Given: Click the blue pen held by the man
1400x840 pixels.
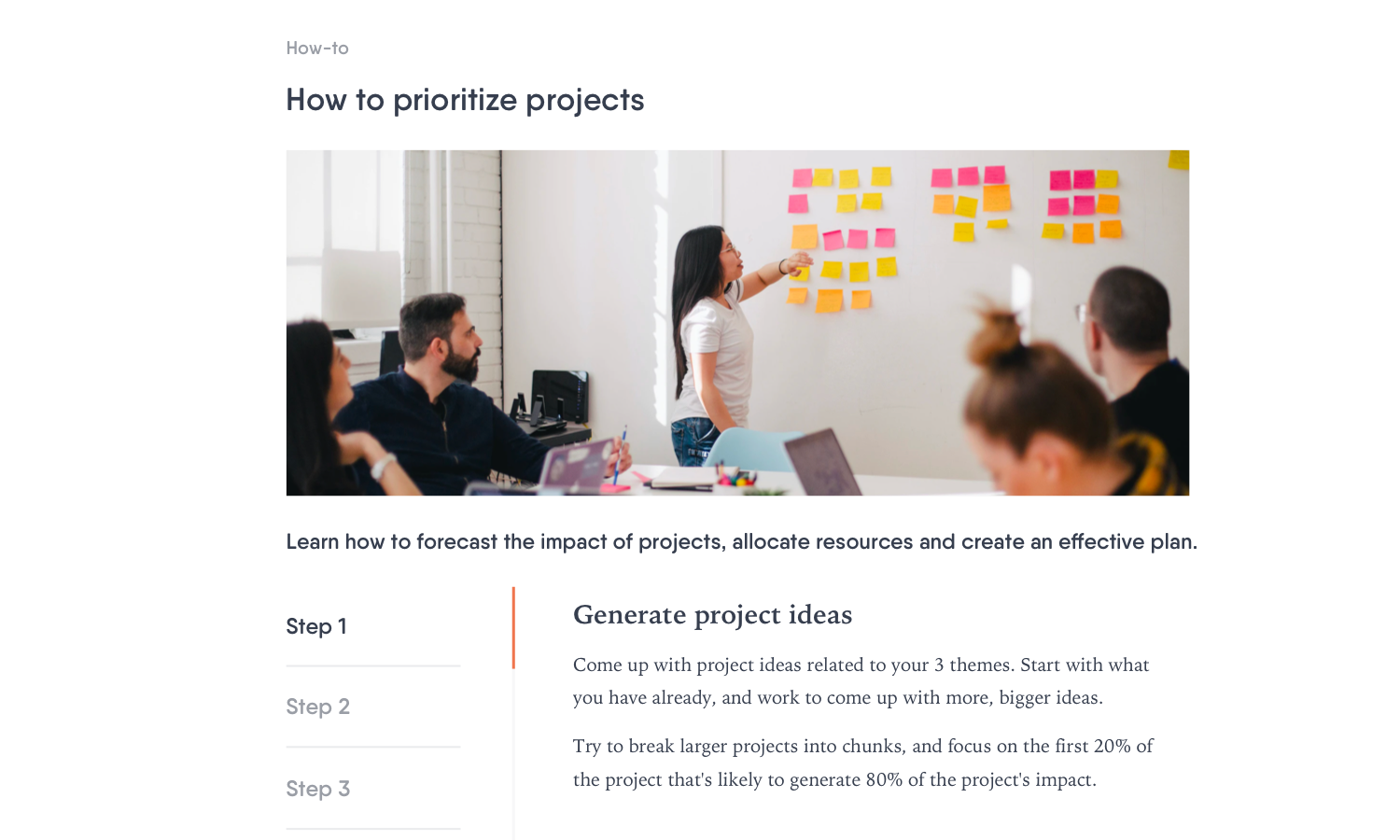Looking at the screenshot, I should point(620,455).
